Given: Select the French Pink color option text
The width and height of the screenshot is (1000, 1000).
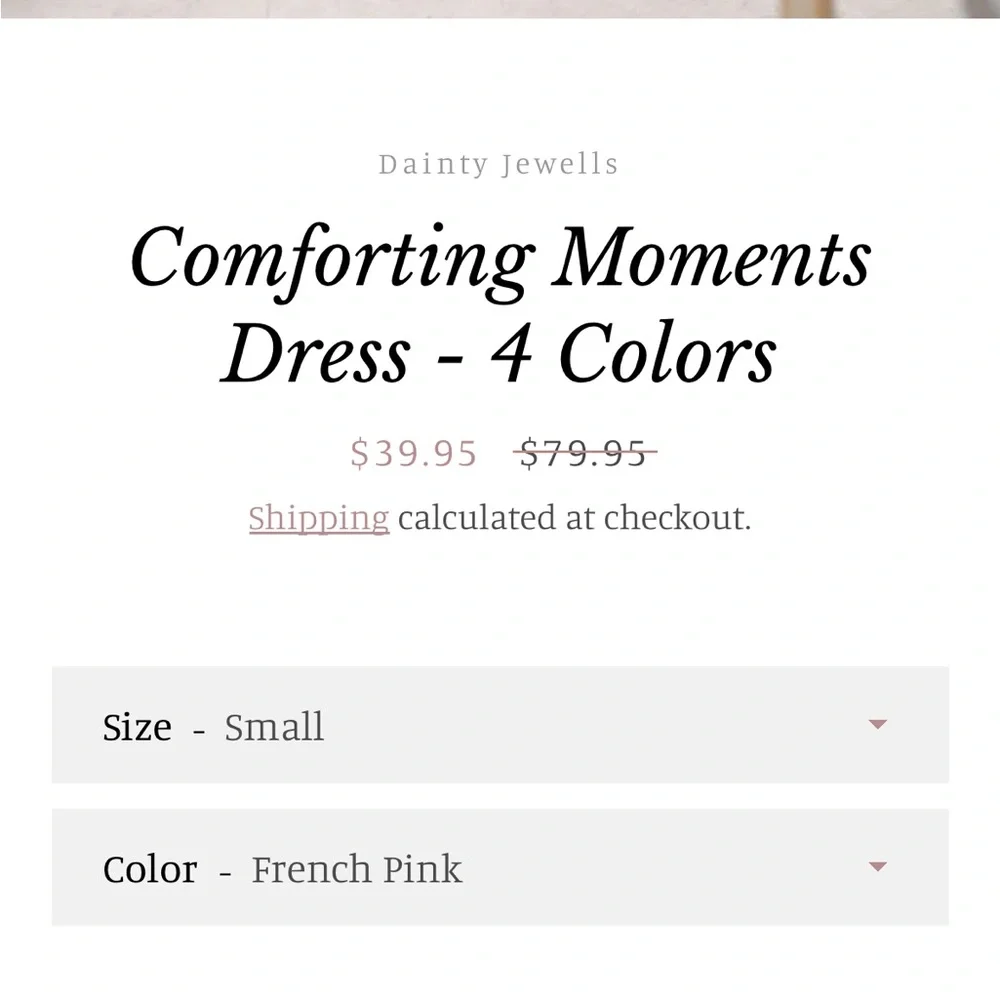Looking at the screenshot, I should point(356,869).
